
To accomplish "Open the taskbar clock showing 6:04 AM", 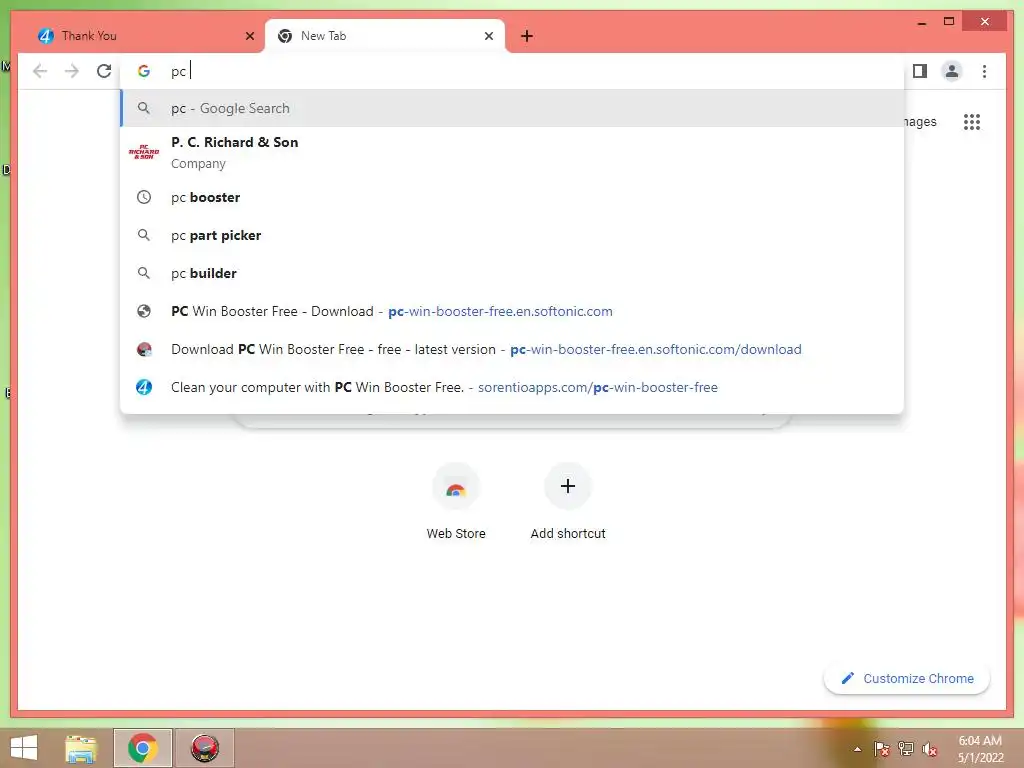I will point(980,749).
